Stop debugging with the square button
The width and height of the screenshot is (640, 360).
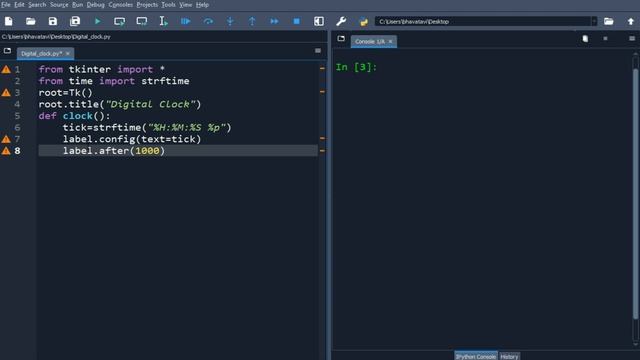coord(297,21)
